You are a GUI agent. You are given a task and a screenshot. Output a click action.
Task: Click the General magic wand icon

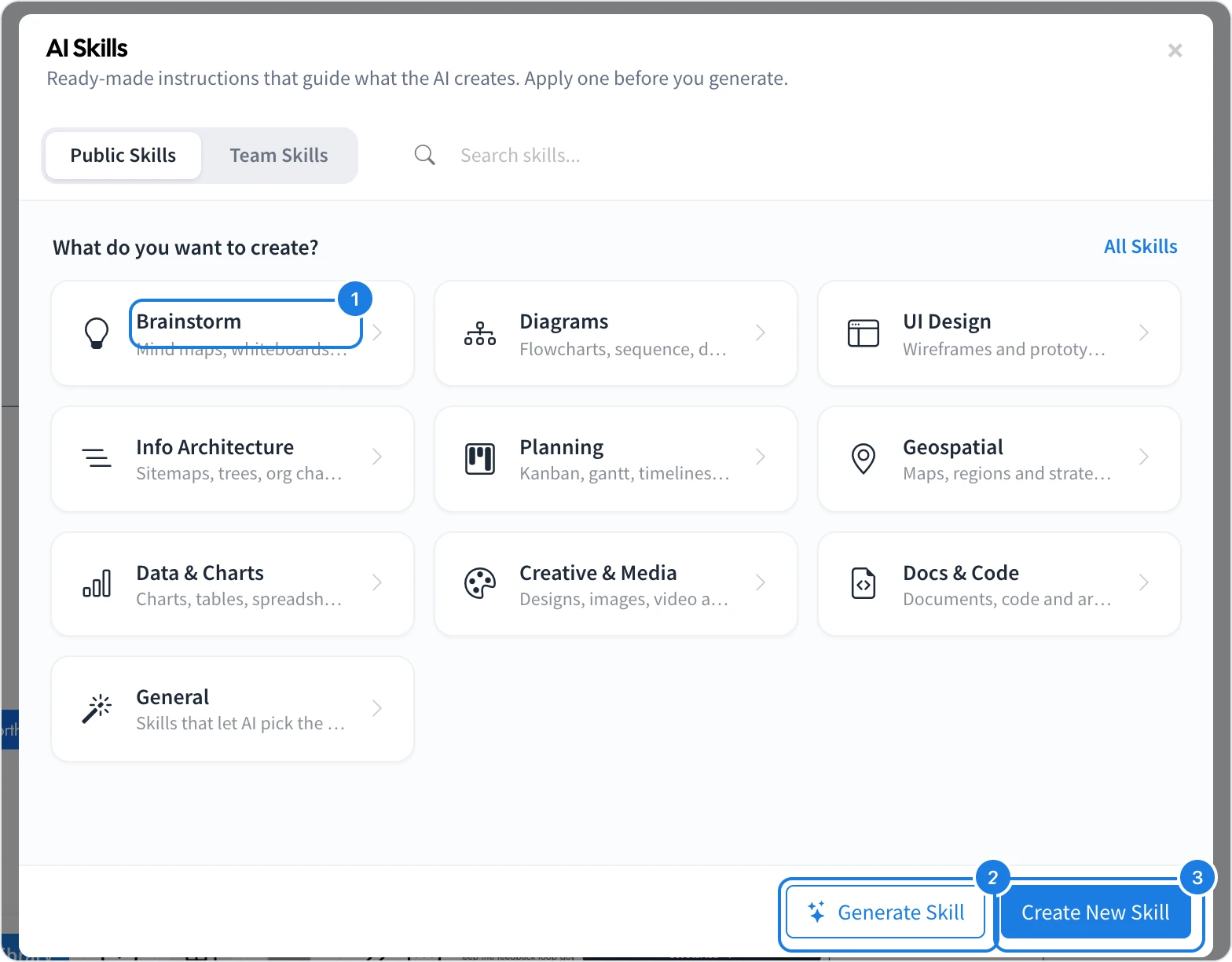point(97,709)
